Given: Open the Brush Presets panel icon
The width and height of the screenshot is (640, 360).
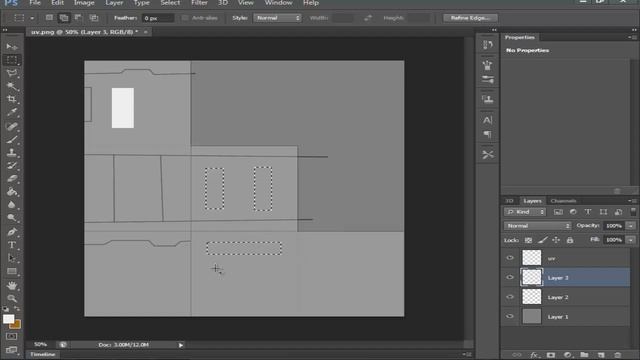Looking at the screenshot, I should pos(487,79).
